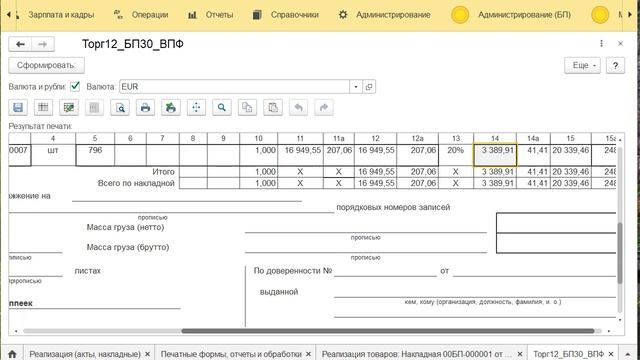Screen dimensions: 640x360
Task: Select cell 20 339,46 in the Итого row
Action: click(571, 172)
